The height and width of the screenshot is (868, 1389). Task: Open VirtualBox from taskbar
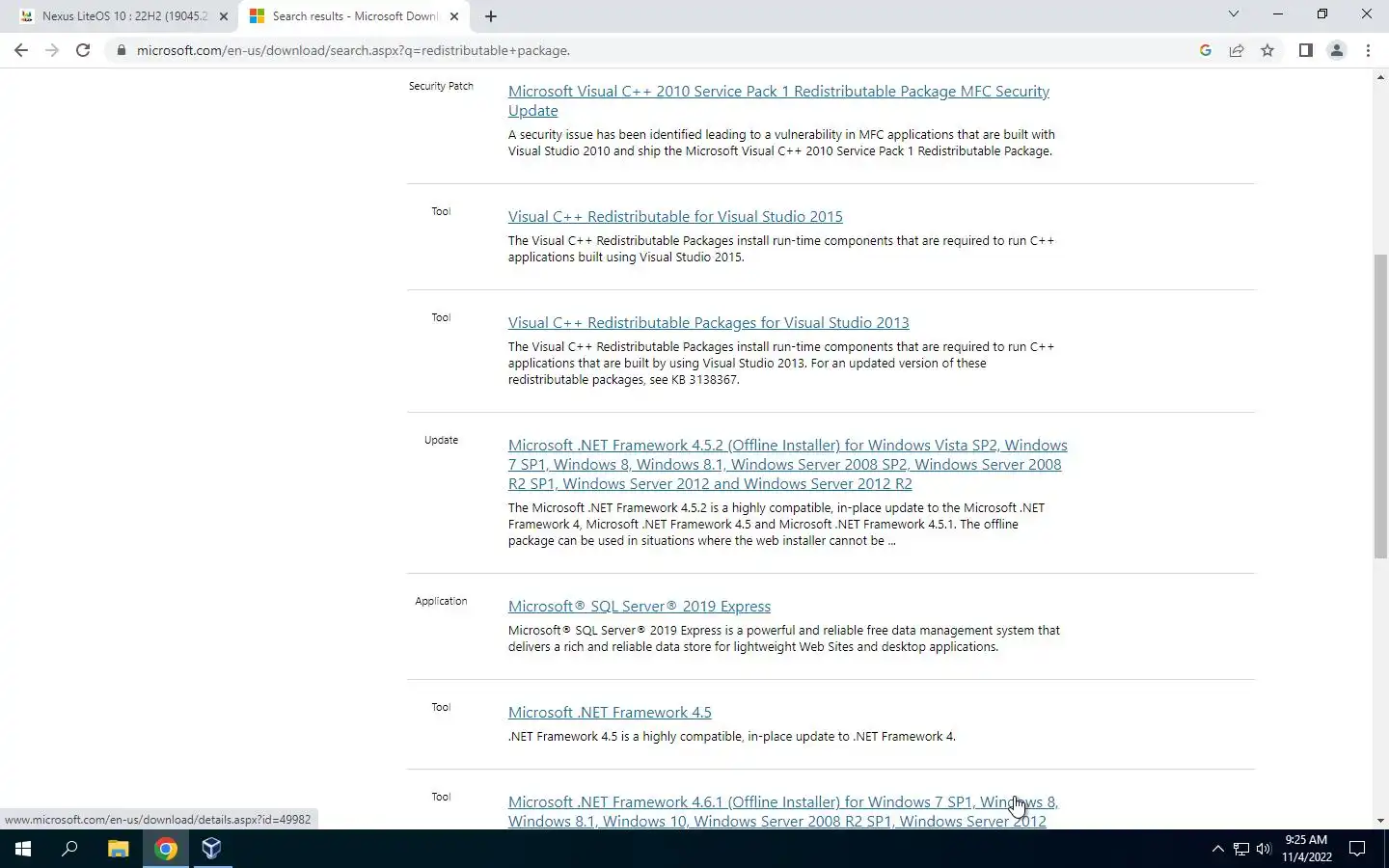tap(212, 849)
